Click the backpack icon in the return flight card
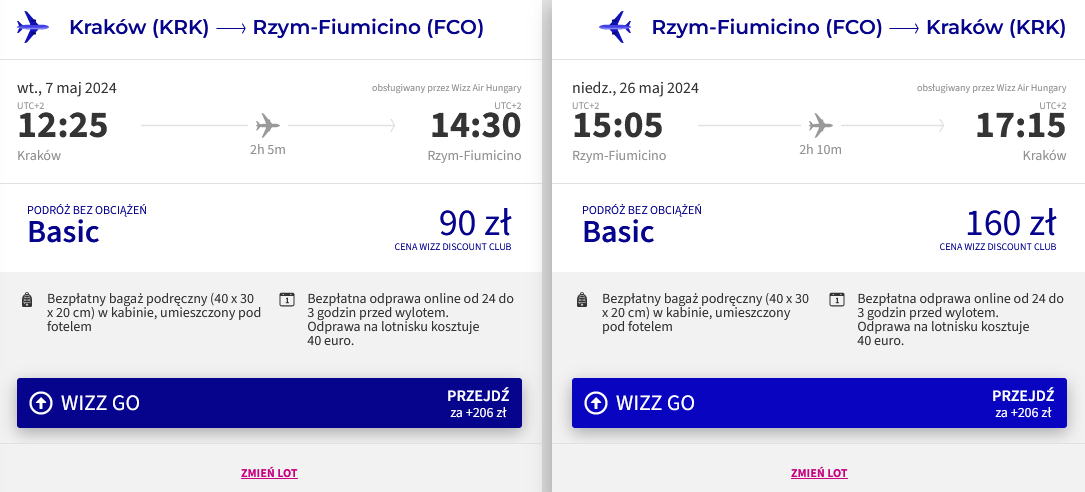Screen dimensions: 1085x492 coord(581,300)
